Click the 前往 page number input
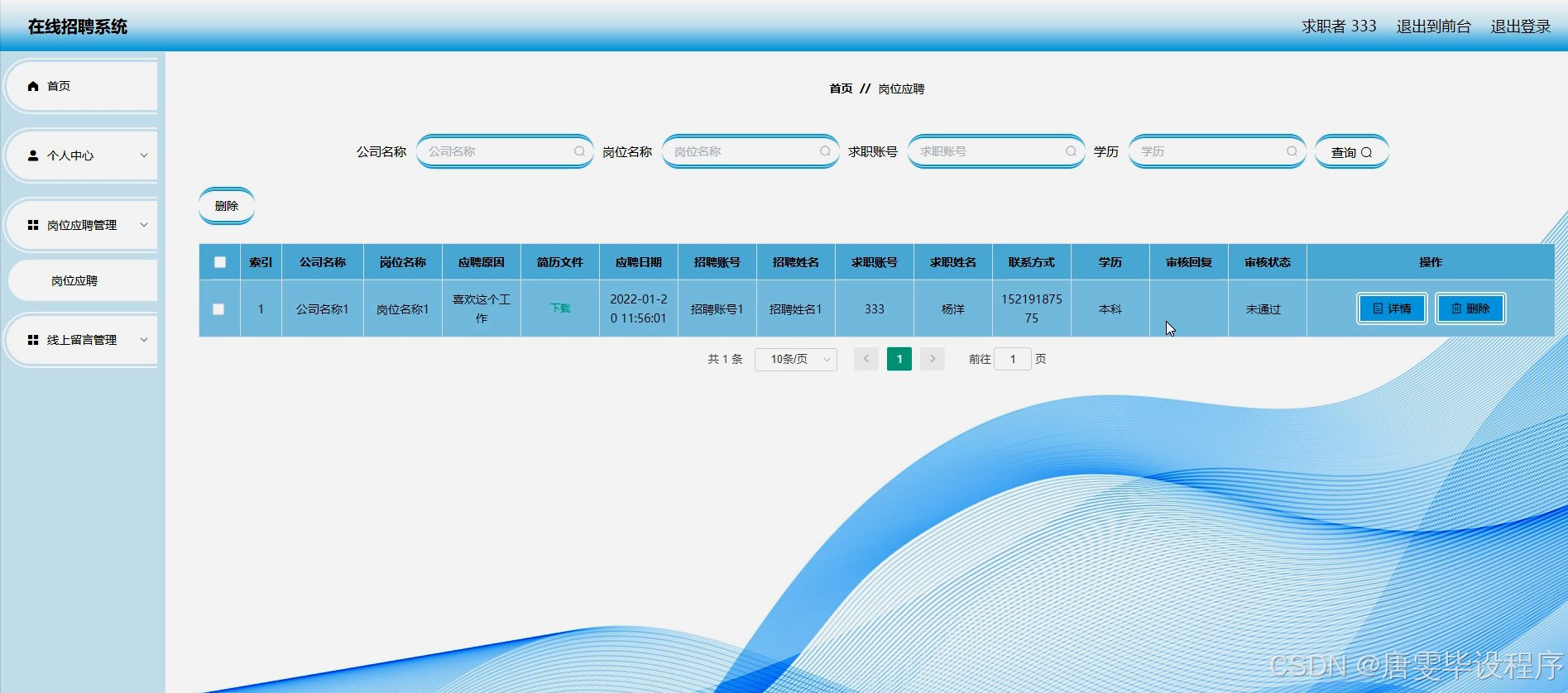1568x693 pixels. [x=1013, y=359]
